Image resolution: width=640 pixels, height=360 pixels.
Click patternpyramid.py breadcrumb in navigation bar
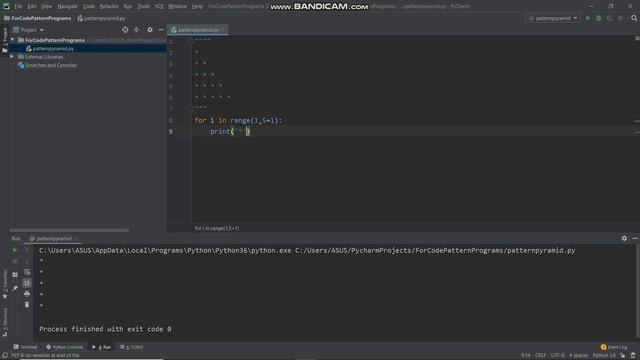click(x=101, y=18)
